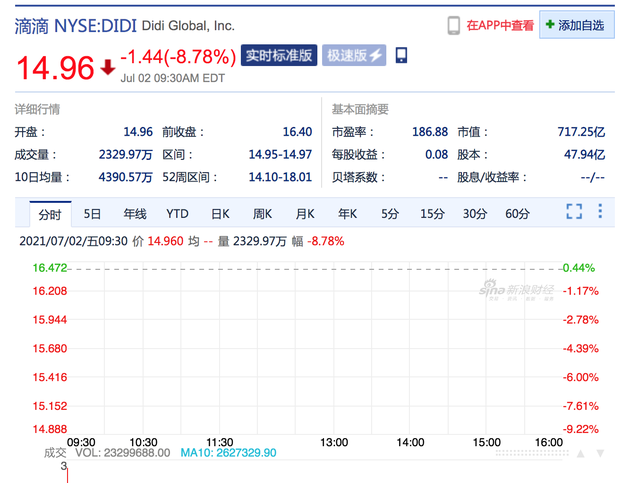This screenshot has height=483, width=630.
Task: Switch to 极速版 fast mode
Action: 354,55
